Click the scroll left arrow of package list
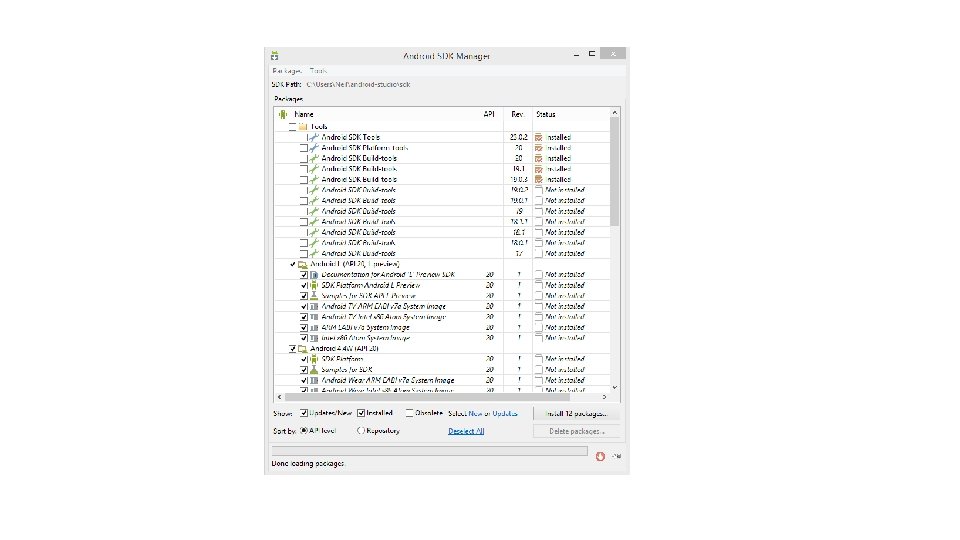 coord(280,397)
